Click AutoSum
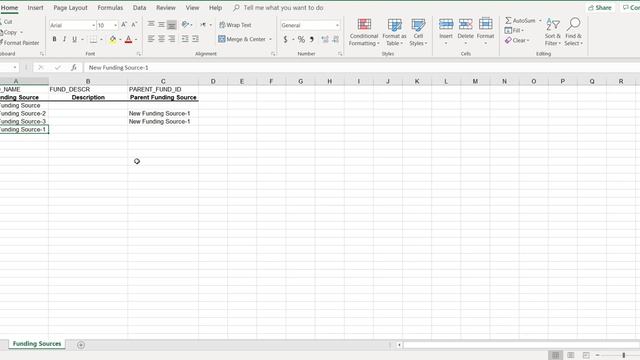Screen dimensions: 640x360 [x=520, y=20]
